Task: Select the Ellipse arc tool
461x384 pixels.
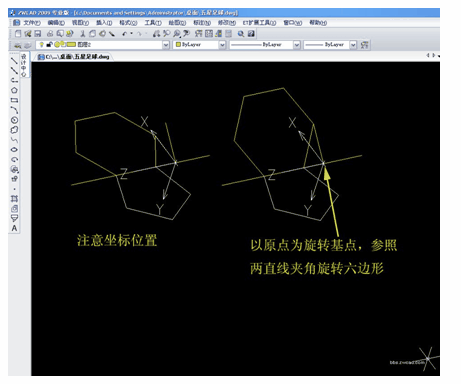Action: [x=14, y=159]
